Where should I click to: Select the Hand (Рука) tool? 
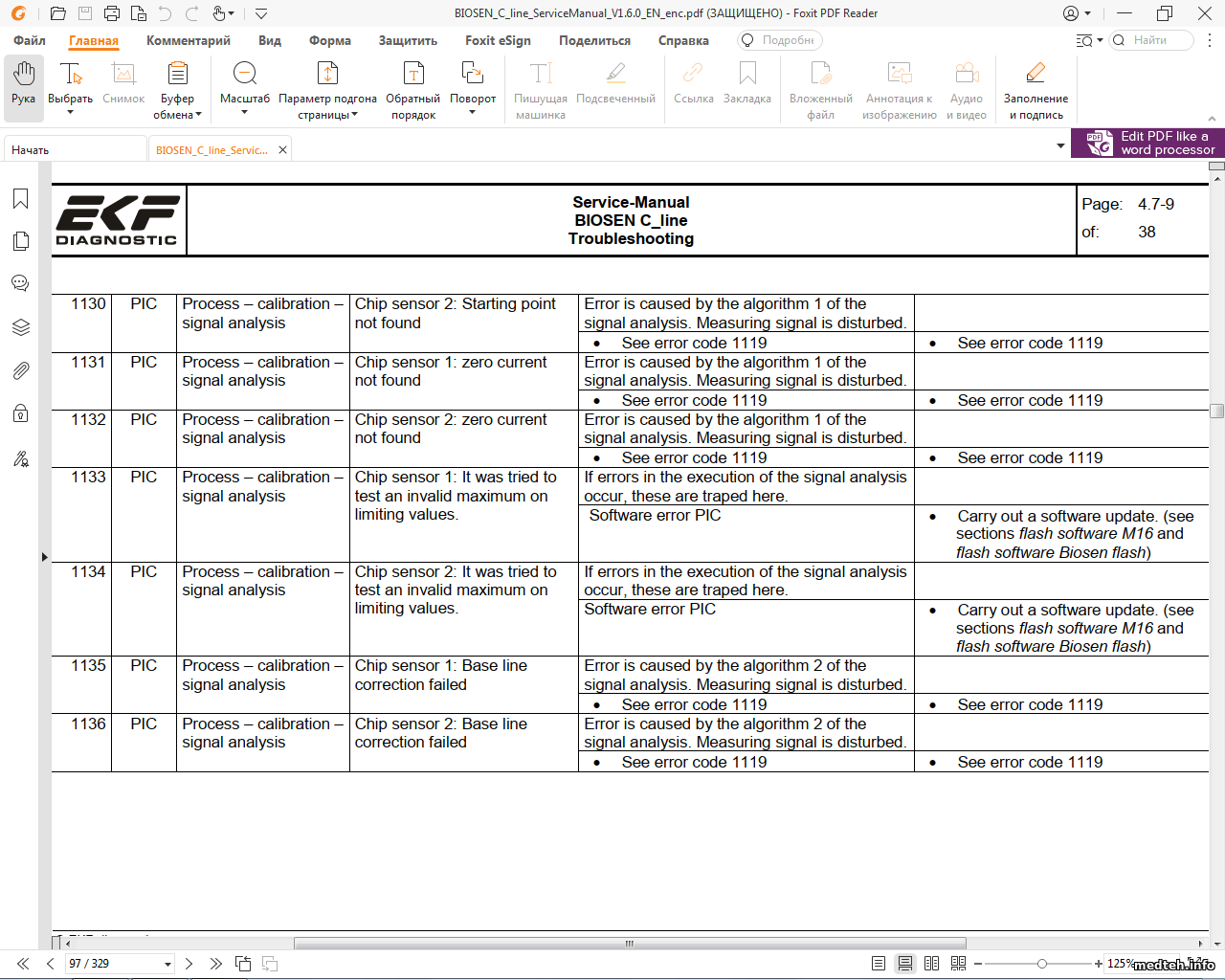click(24, 85)
